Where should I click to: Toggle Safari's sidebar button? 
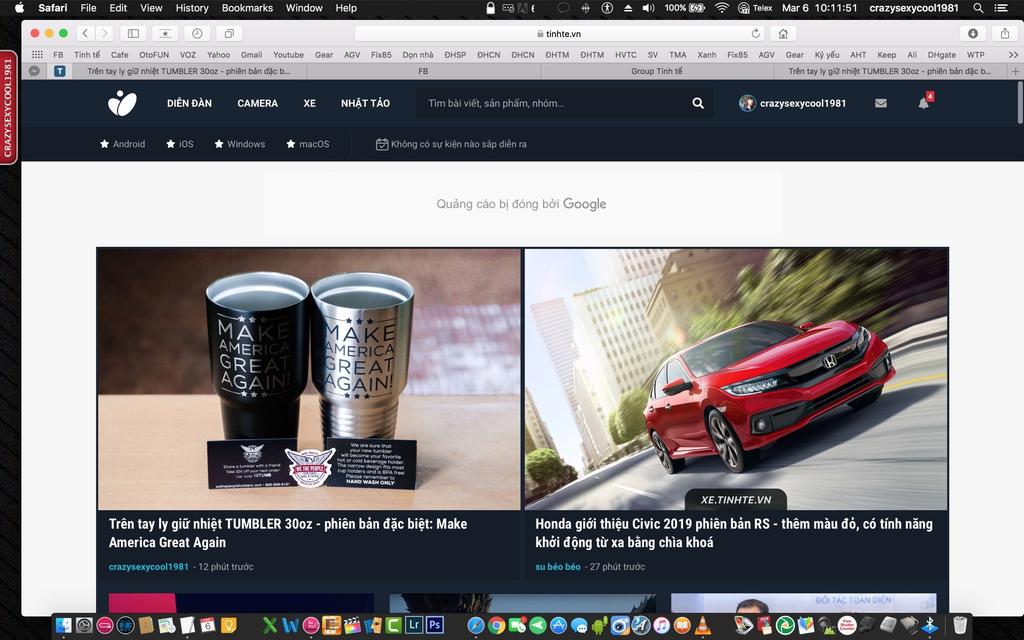click(133, 33)
